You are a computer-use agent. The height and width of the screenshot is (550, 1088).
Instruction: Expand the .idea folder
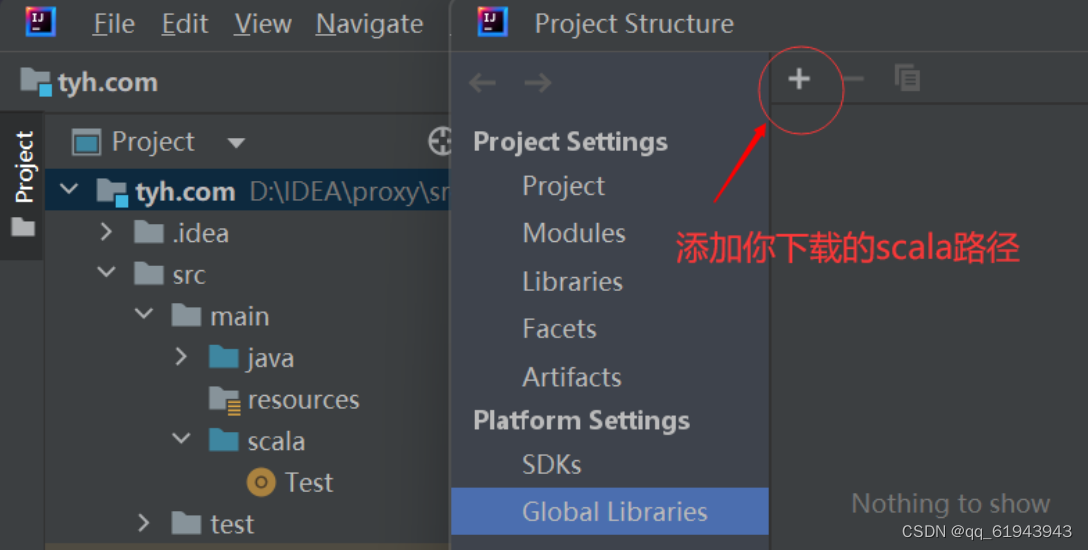[105, 232]
